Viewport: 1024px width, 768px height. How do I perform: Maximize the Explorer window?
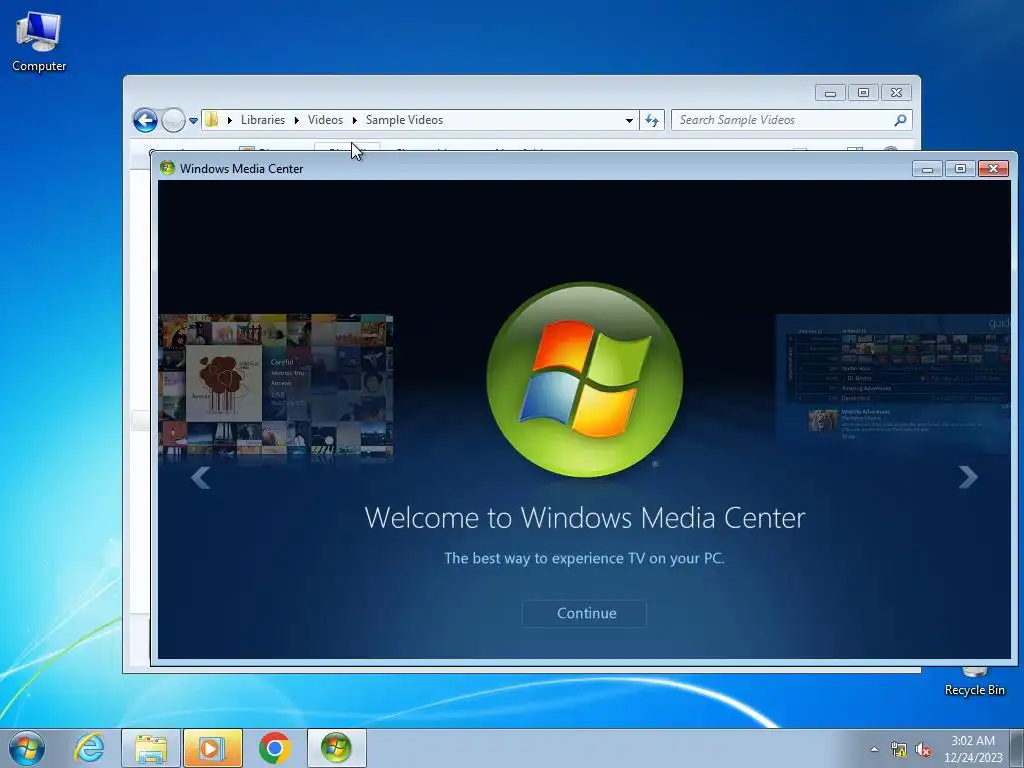pos(863,93)
